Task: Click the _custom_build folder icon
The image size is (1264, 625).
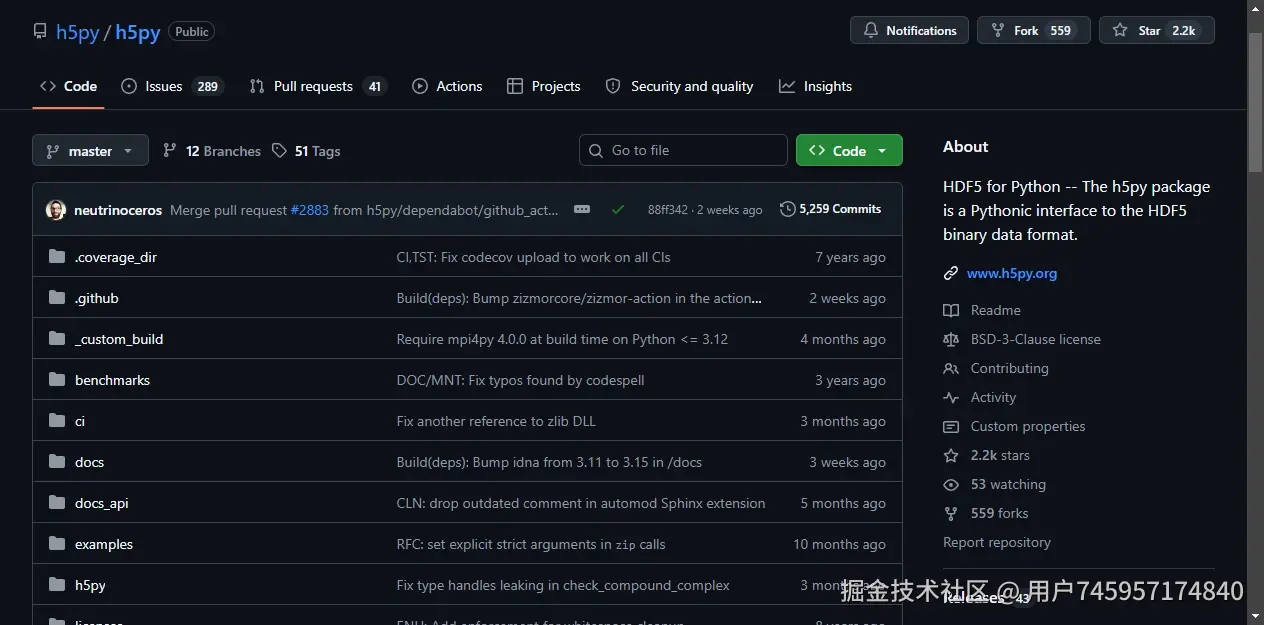Action: (57, 339)
